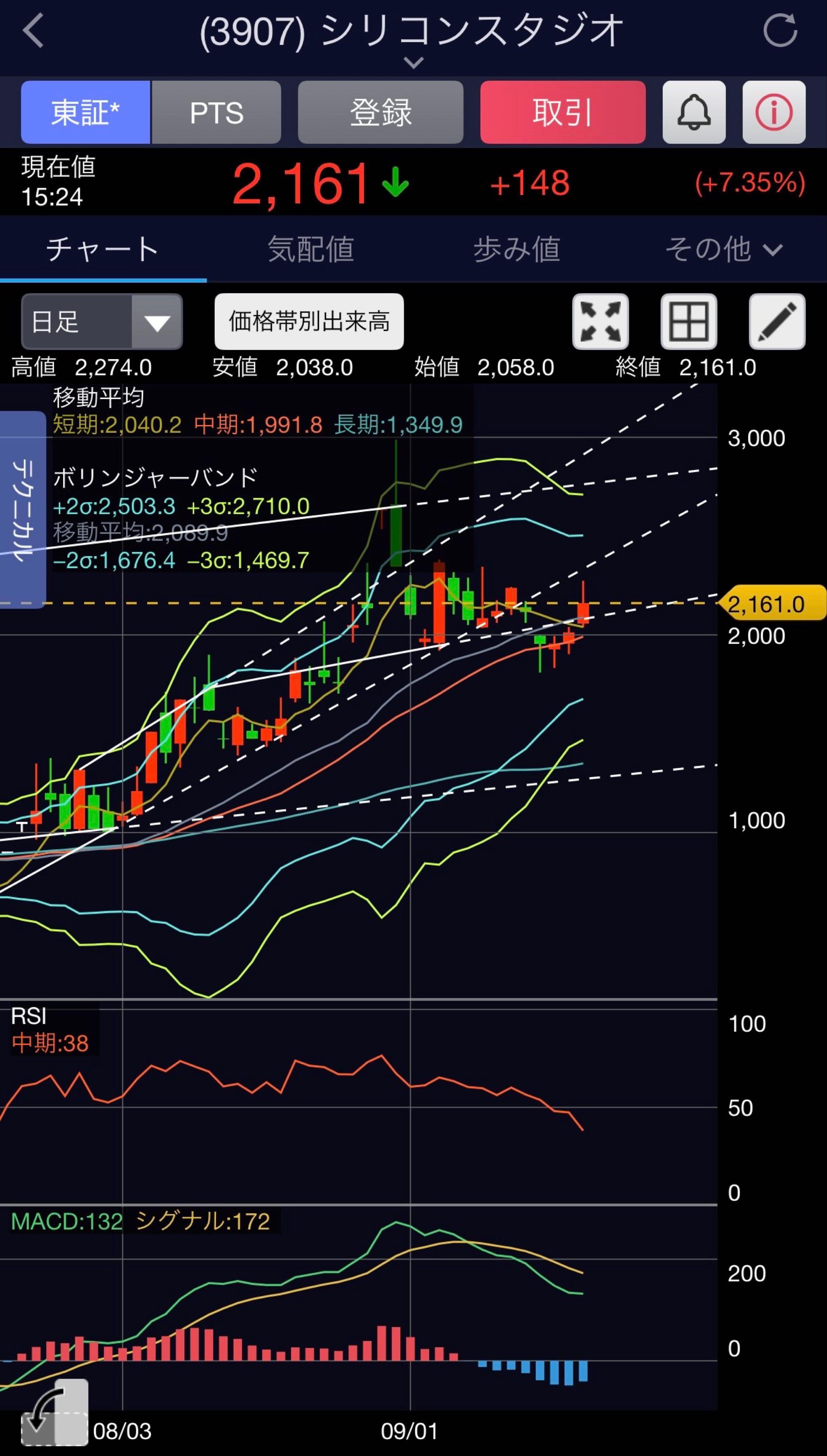The width and height of the screenshot is (827, 1456).
Task: Go back using the top-left arrow
Action: point(34,30)
